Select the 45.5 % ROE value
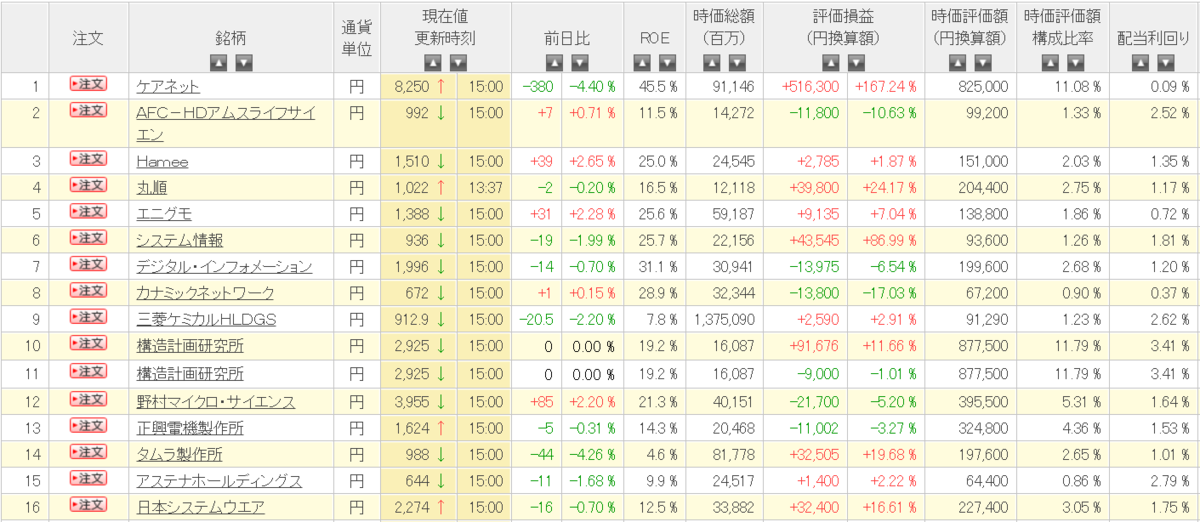This screenshot has width=1200, height=522. 655,87
